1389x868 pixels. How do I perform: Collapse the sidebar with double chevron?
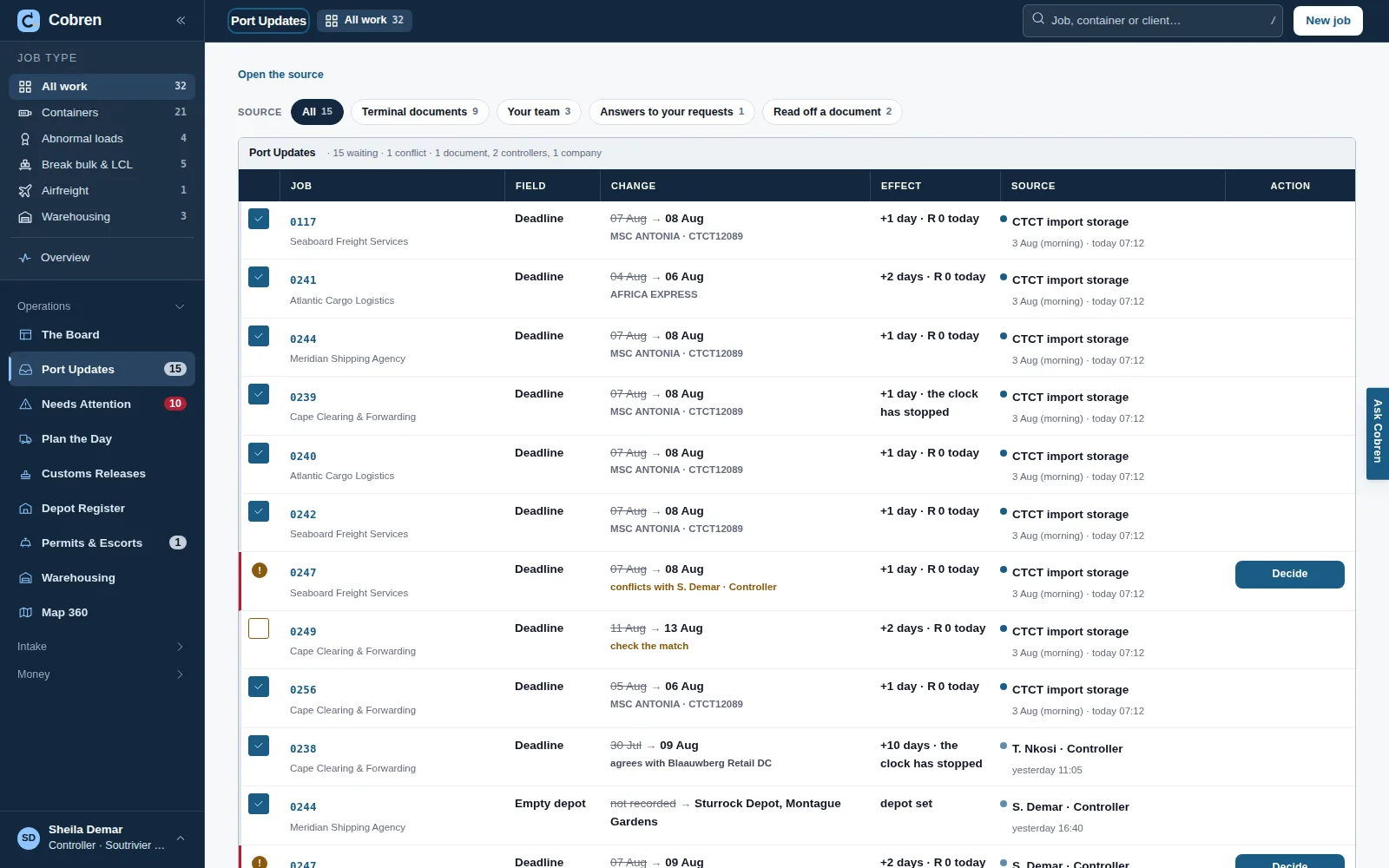click(181, 21)
